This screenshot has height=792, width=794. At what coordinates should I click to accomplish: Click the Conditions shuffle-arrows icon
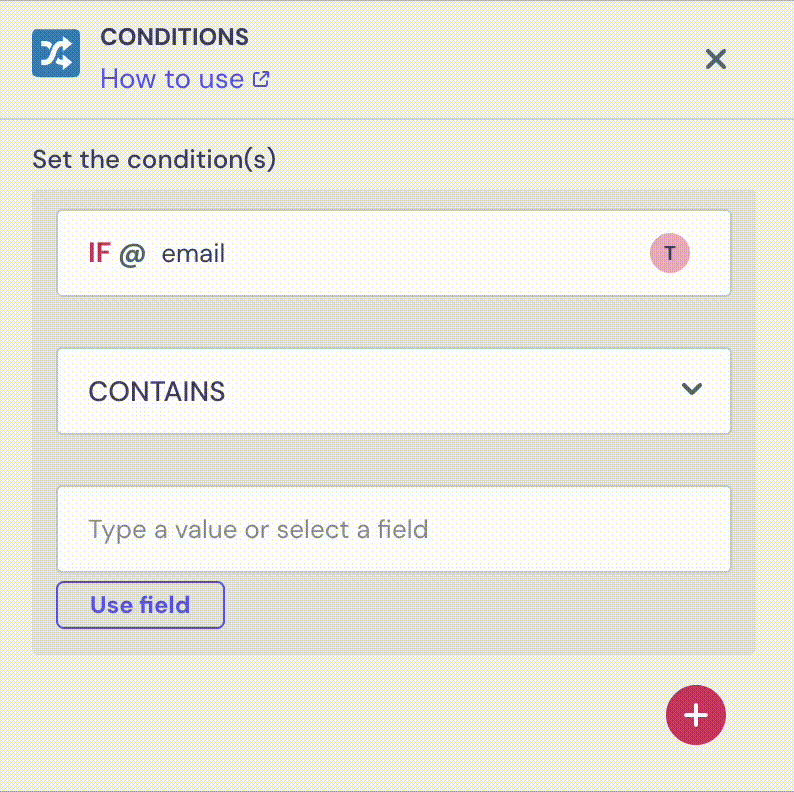[56, 54]
